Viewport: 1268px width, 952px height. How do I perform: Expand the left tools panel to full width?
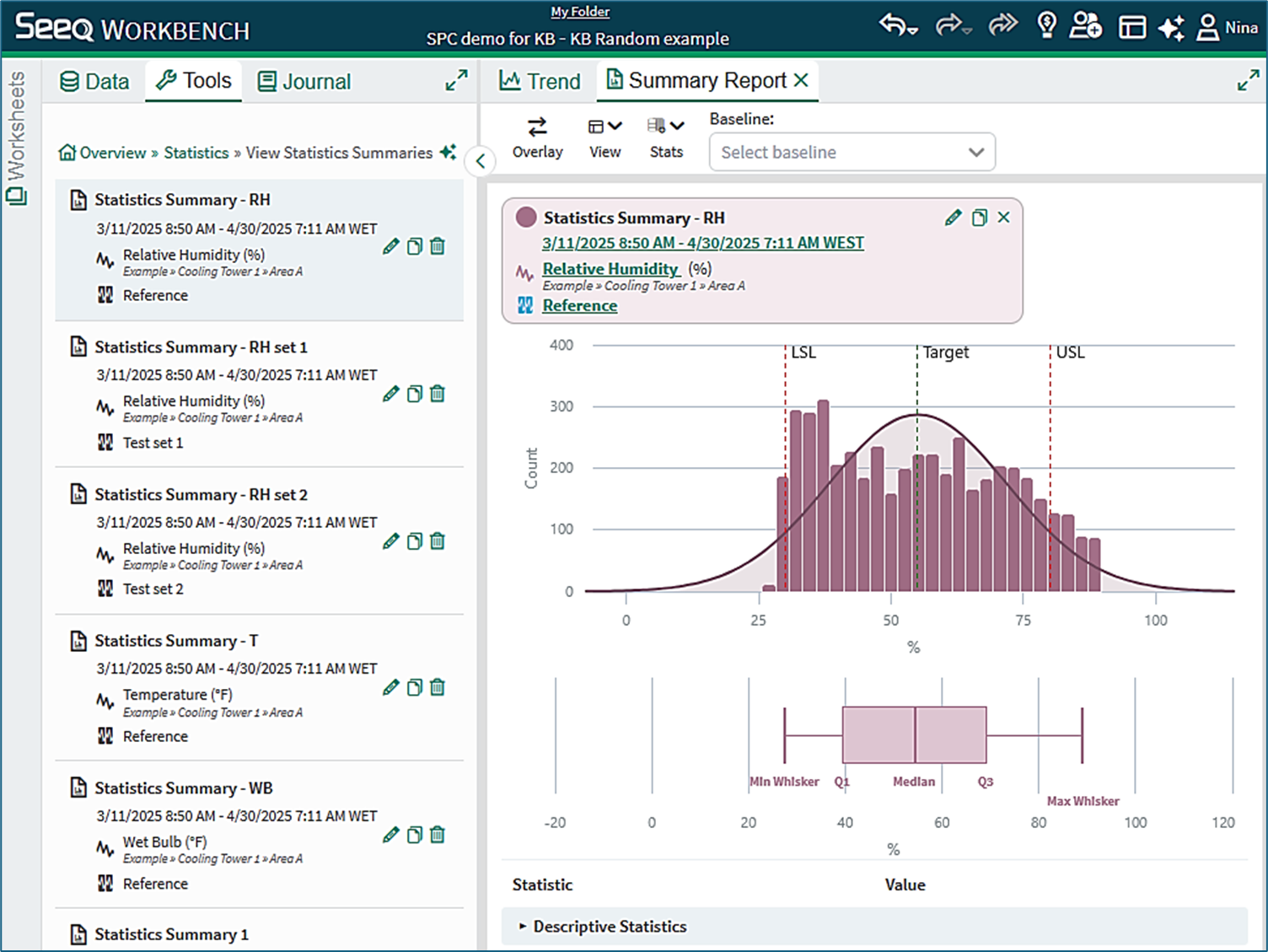456,81
